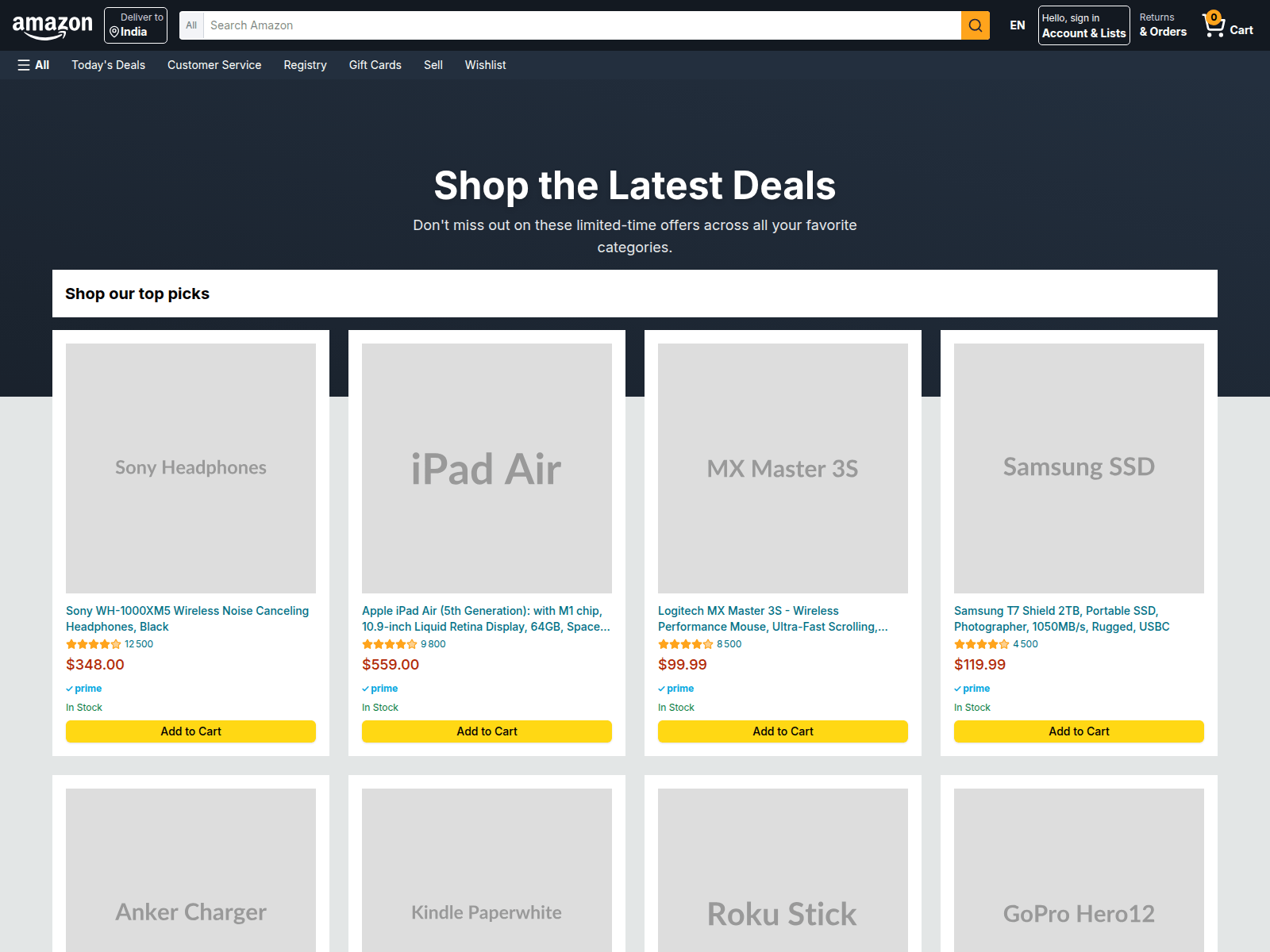Go to the Sell page
Image resolution: width=1270 pixels, height=952 pixels.
tap(433, 65)
